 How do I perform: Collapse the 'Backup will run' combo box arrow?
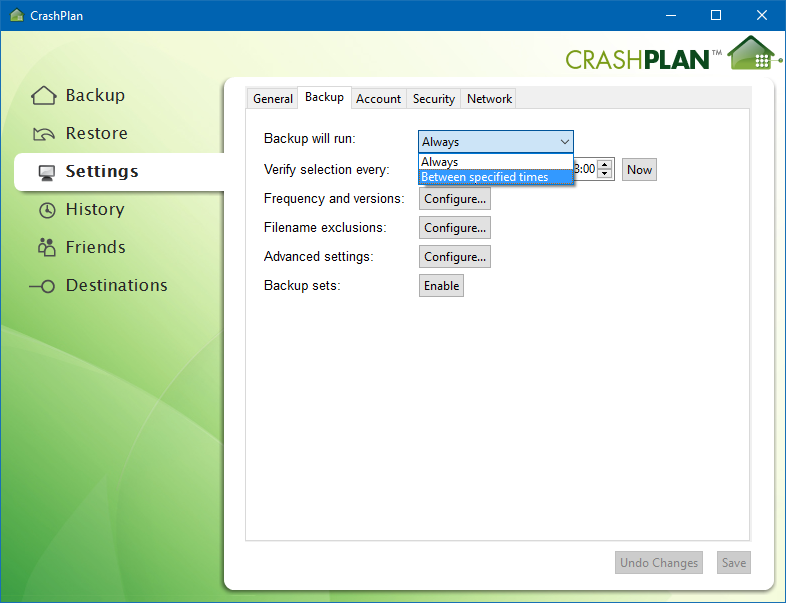[564, 142]
